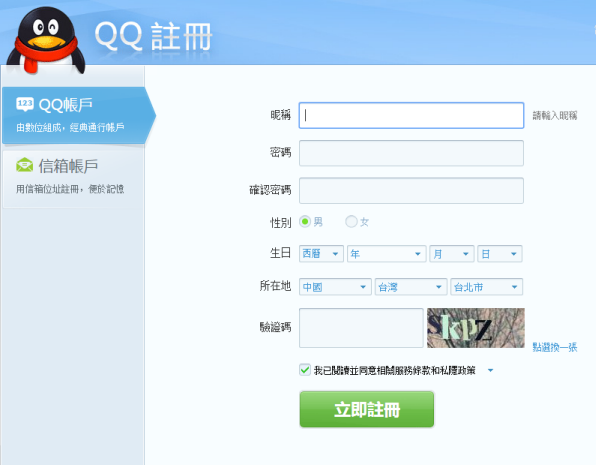Click the 請輸入昵稱 hint text
Screen dimensions: 596x465
pyautogui.click(x=555, y=115)
